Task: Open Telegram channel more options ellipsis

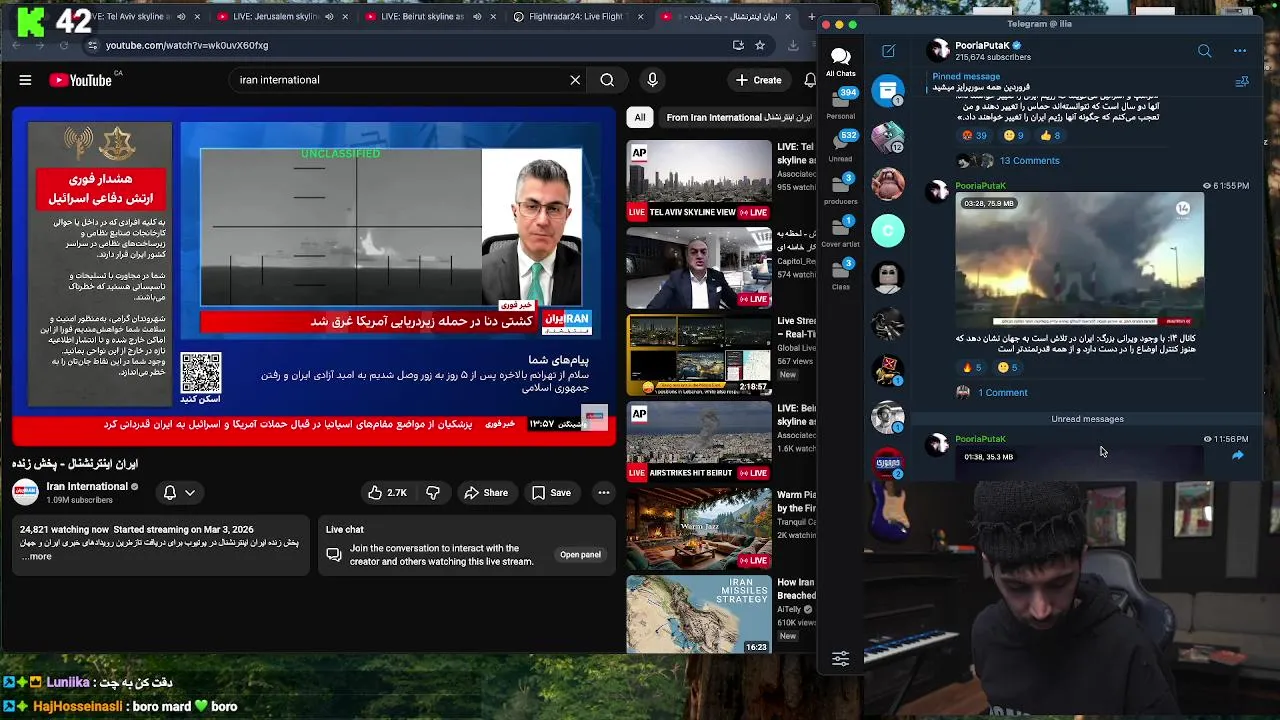Action: pyautogui.click(x=1240, y=51)
